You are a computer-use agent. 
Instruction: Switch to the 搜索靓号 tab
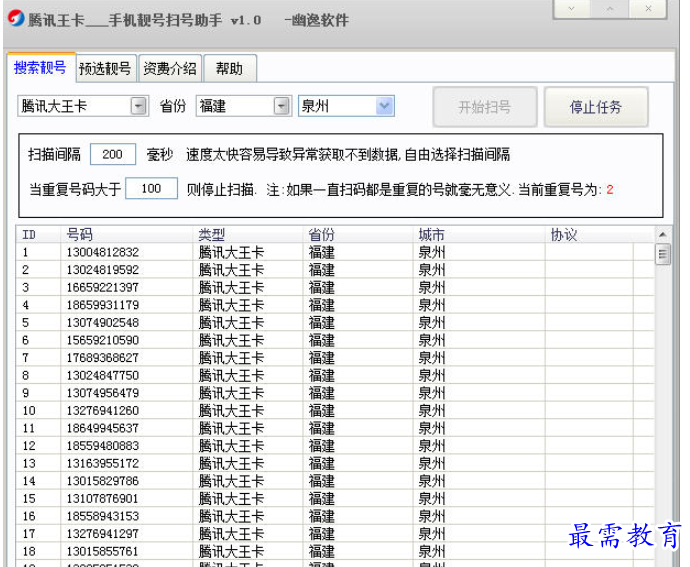pyautogui.click(x=40, y=68)
